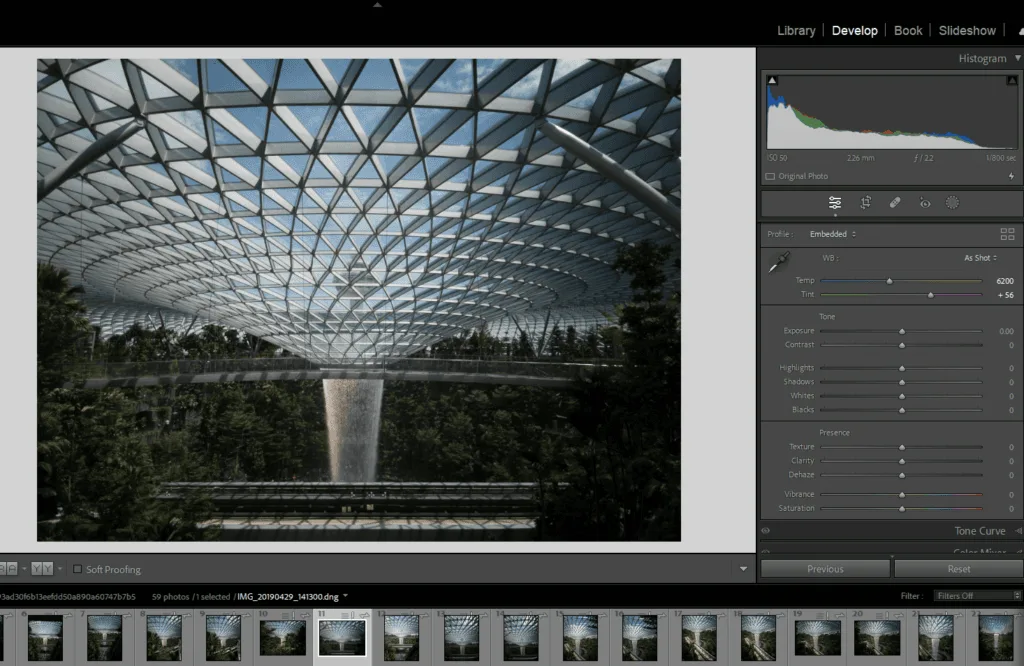
Task: Expand the Tone Curve panel arrow
Action: pos(1018,531)
